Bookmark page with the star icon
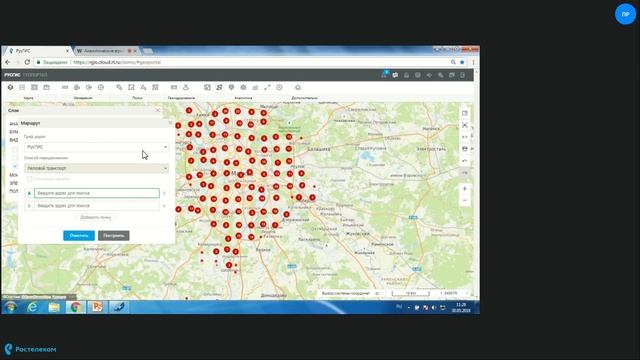The height and width of the screenshot is (360, 640). [462, 62]
